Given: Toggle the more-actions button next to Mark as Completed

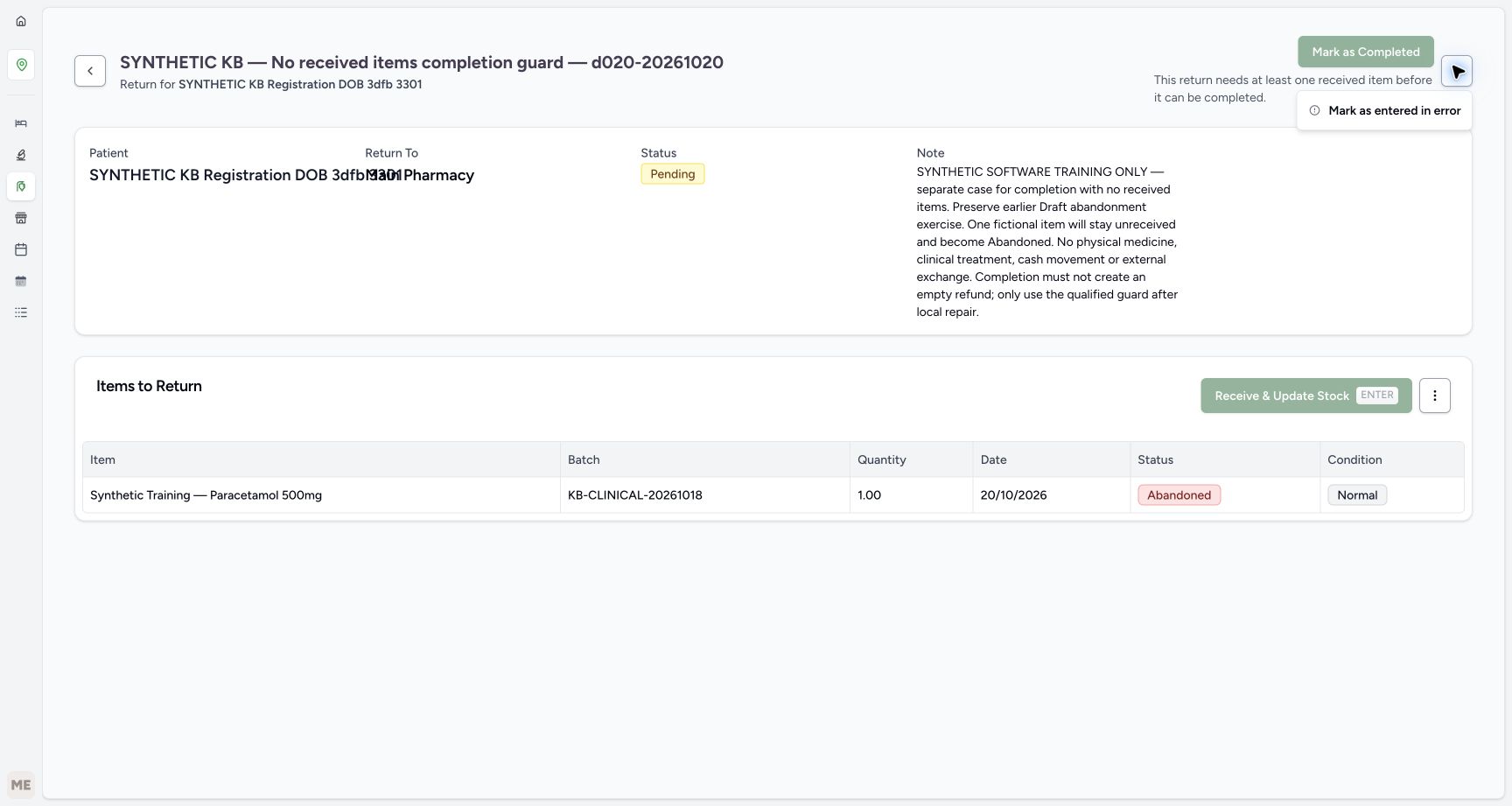Looking at the screenshot, I should coord(1457,71).
